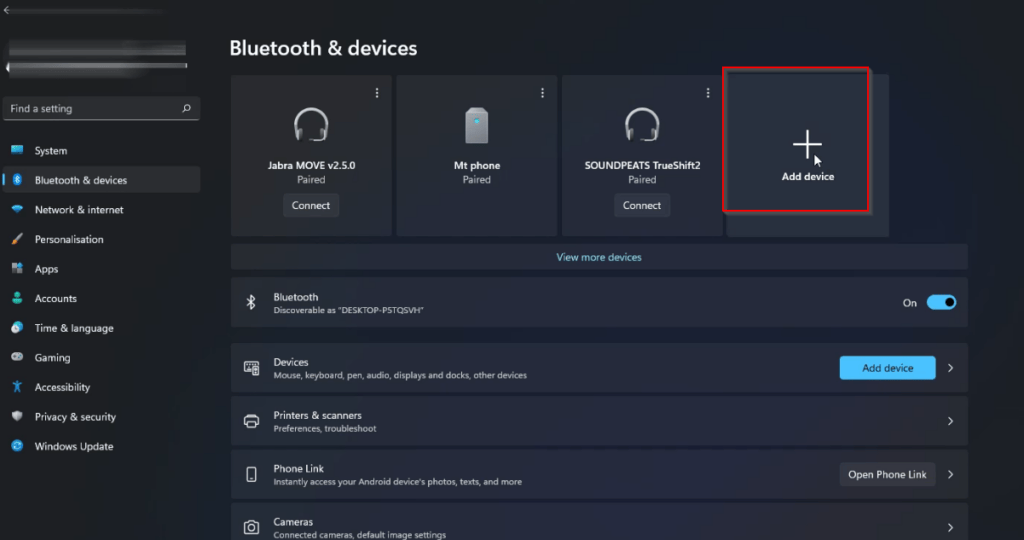Click the Mt phone device icon
The height and width of the screenshot is (540, 1024).
coord(477,125)
